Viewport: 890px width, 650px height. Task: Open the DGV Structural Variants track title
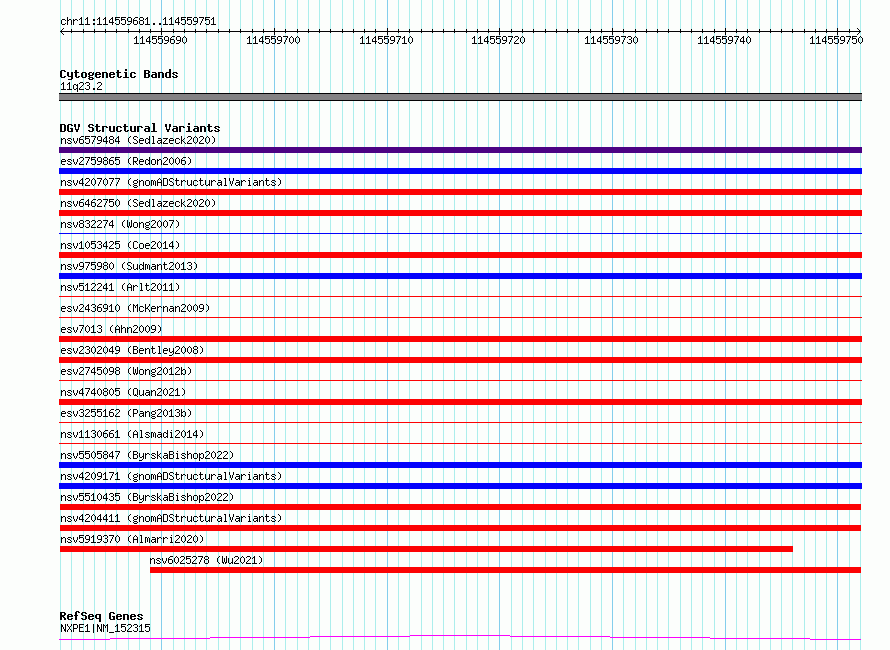click(x=140, y=128)
